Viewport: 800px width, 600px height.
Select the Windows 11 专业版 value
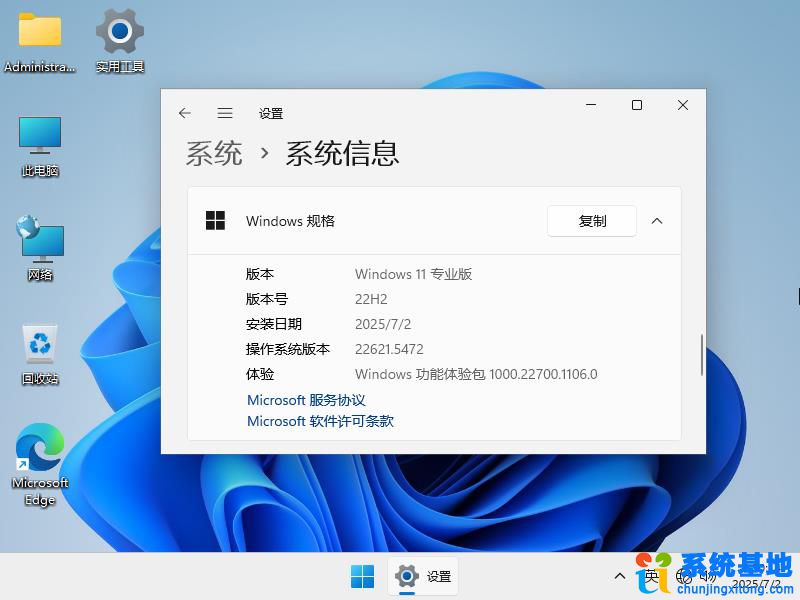413,274
